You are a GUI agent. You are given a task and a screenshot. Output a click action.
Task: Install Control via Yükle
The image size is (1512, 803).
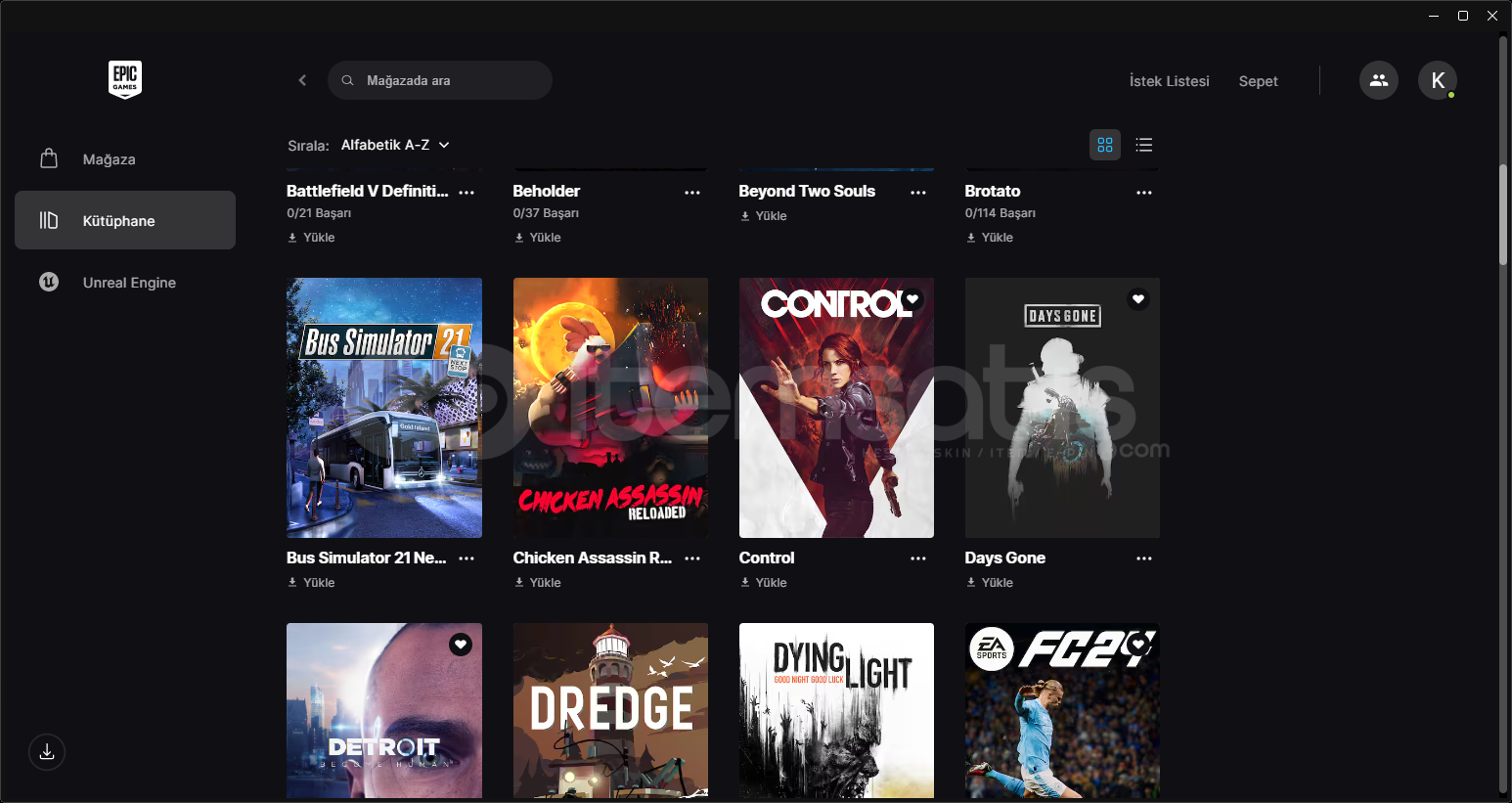[x=763, y=583]
